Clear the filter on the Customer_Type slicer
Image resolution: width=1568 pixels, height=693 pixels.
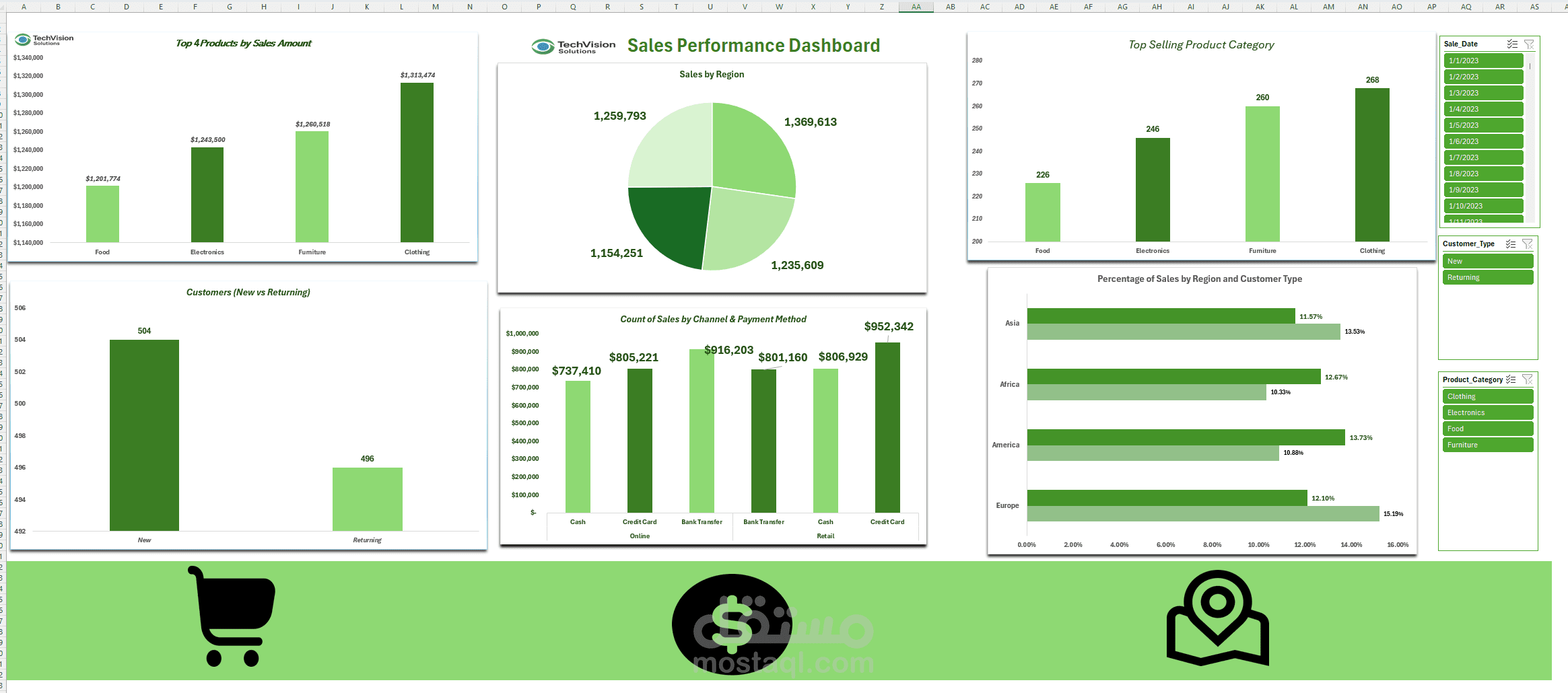coord(1528,244)
